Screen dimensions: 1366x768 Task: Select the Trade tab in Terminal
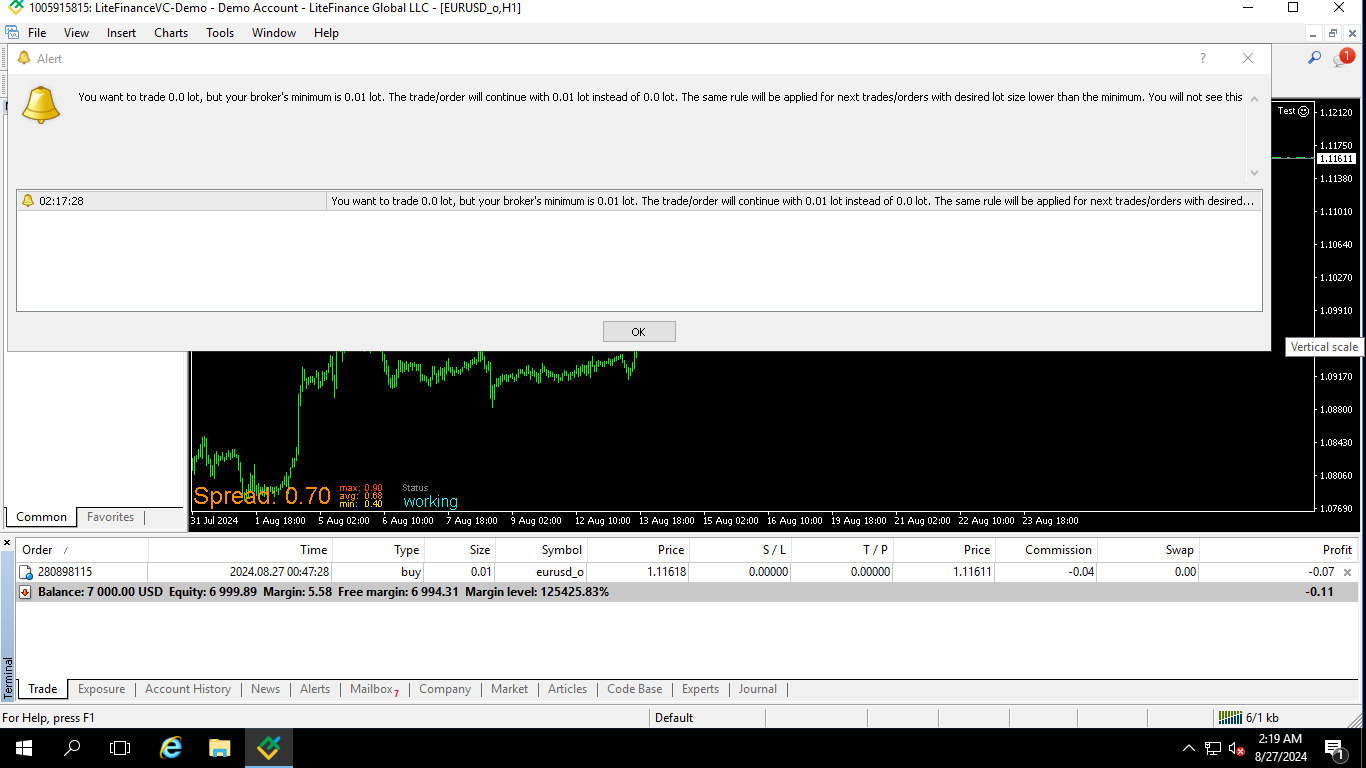click(x=43, y=689)
